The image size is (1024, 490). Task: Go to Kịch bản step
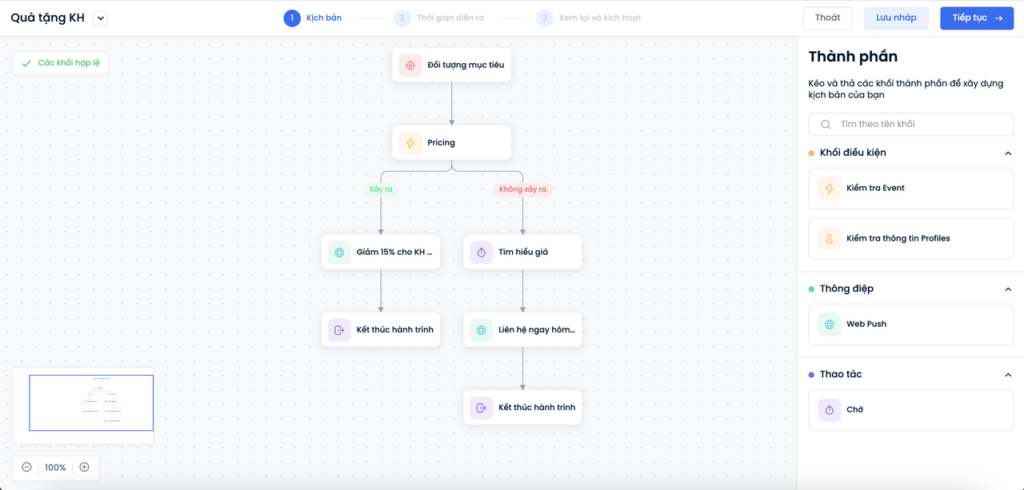point(324,18)
